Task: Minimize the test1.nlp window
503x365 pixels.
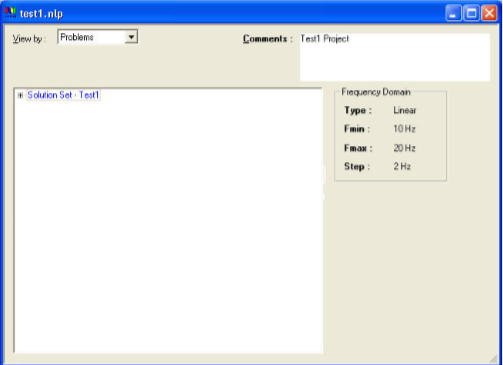Action: (453, 13)
